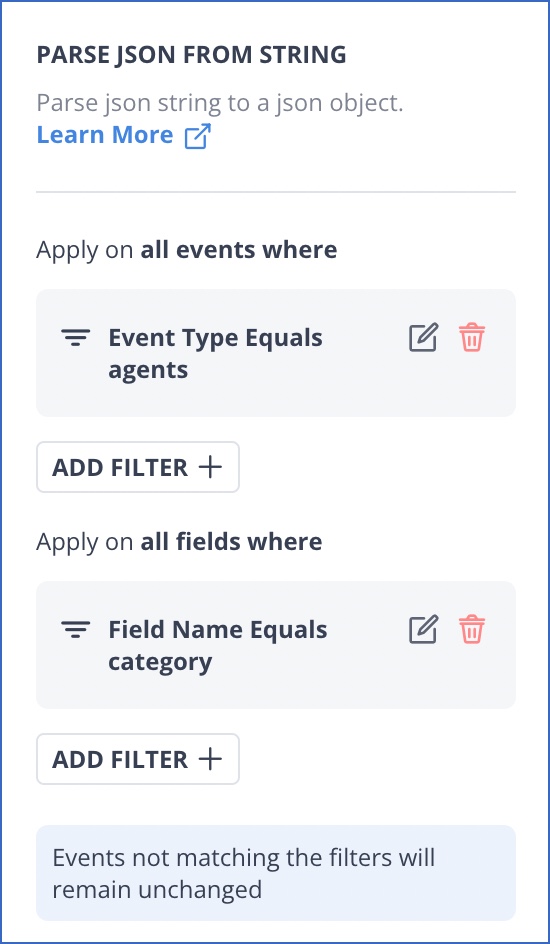Image resolution: width=550 pixels, height=944 pixels.
Task: Click the 'Apply on all fields where' label
Action: tap(179, 541)
